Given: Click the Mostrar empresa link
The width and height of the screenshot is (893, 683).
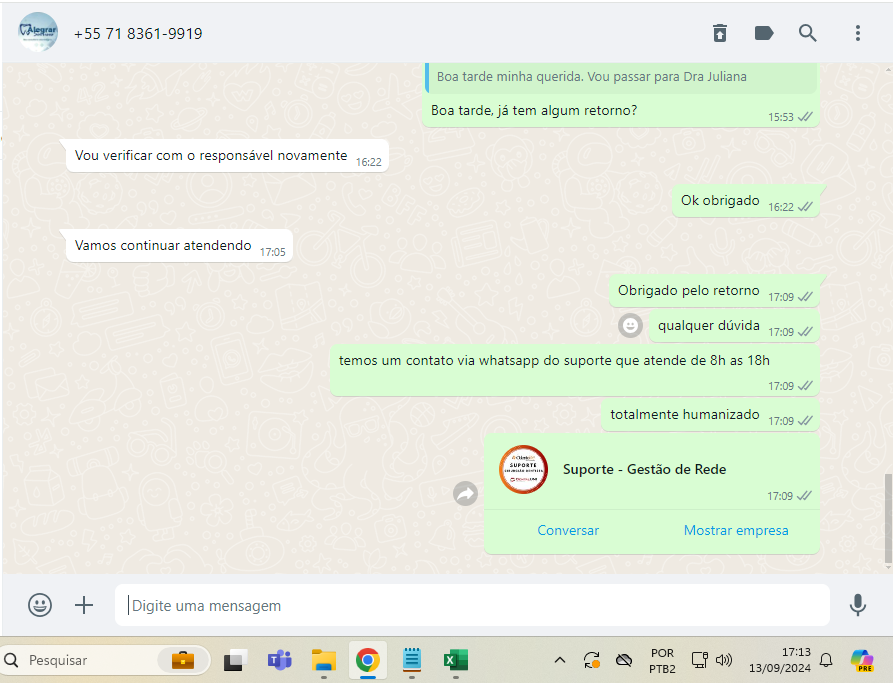Looking at the screenshot, I should 736,530.
